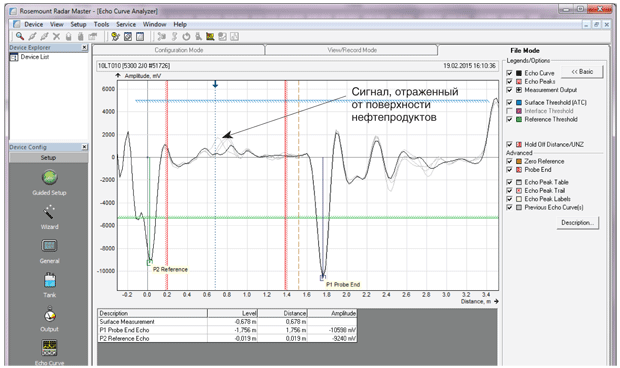Click the Level column header

[232, 313]
